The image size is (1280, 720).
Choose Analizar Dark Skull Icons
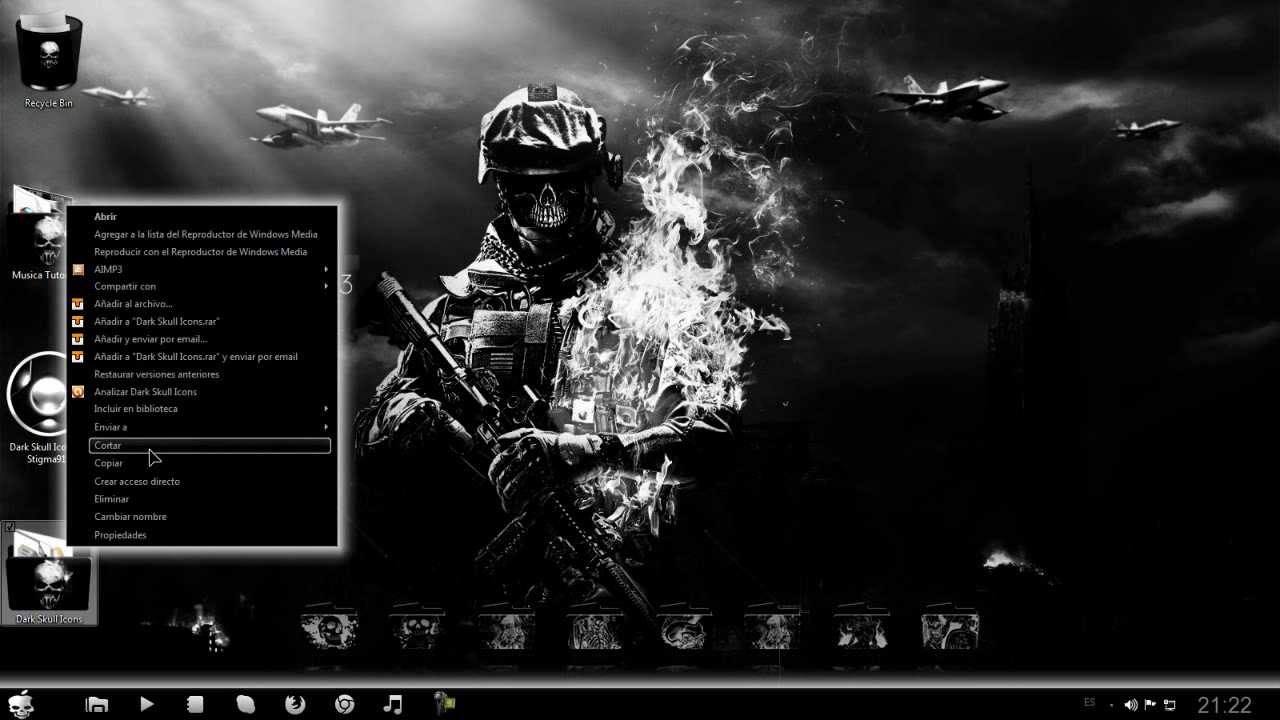(x=145, y=392)
